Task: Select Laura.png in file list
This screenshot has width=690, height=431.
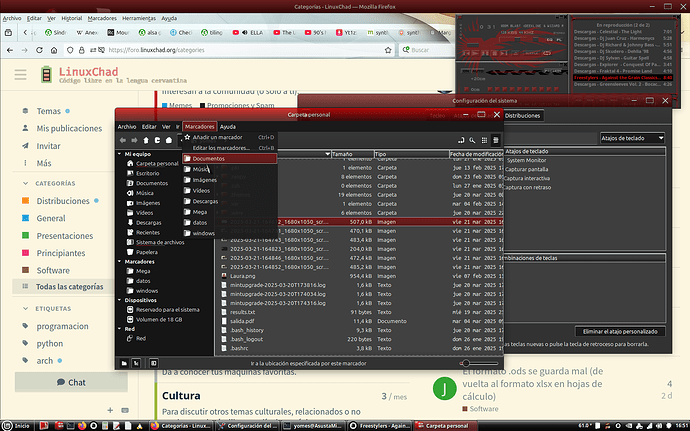Action: tap(242, 276)
